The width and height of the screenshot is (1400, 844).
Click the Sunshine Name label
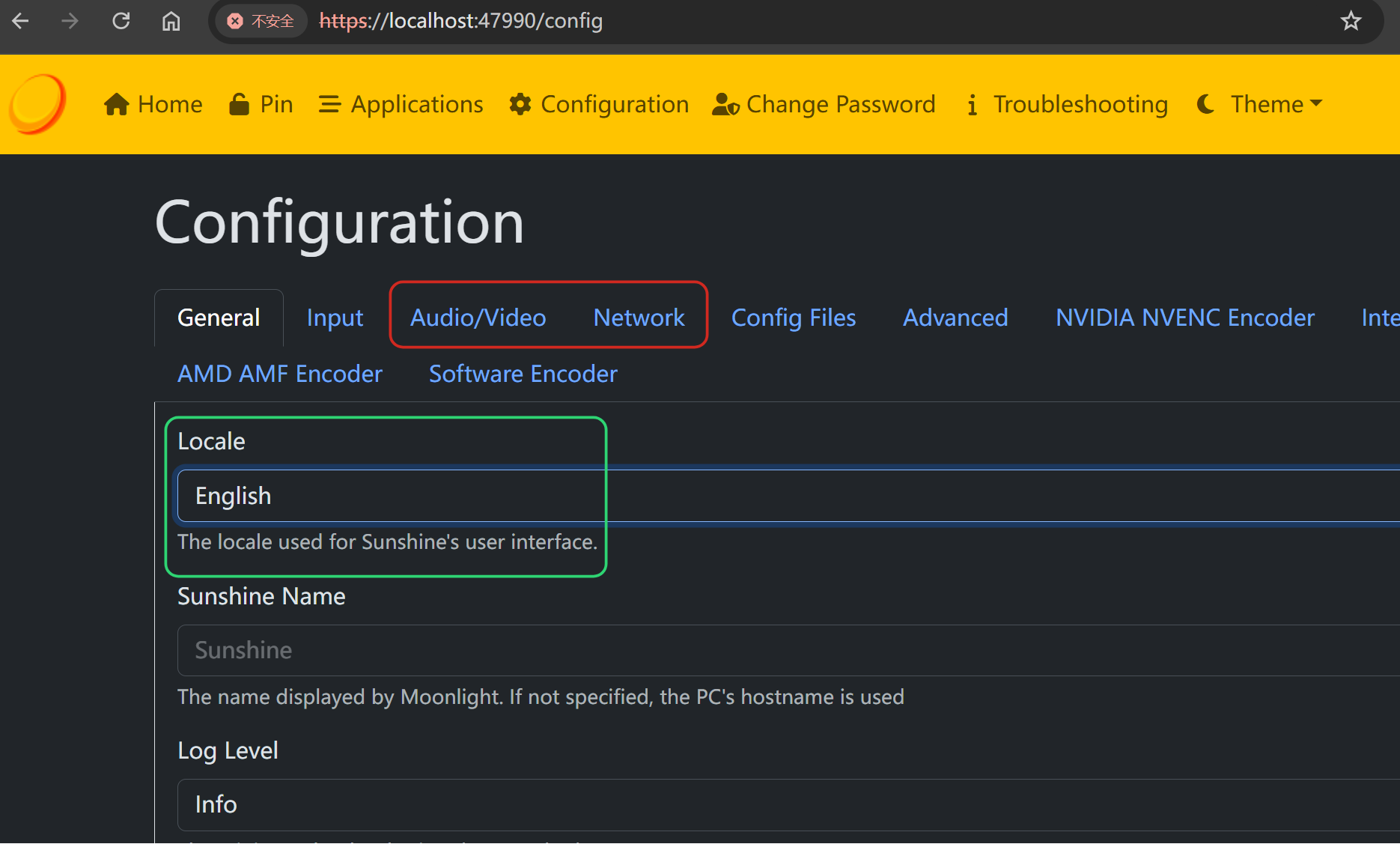pyautogui.click(x=261, y=596)
